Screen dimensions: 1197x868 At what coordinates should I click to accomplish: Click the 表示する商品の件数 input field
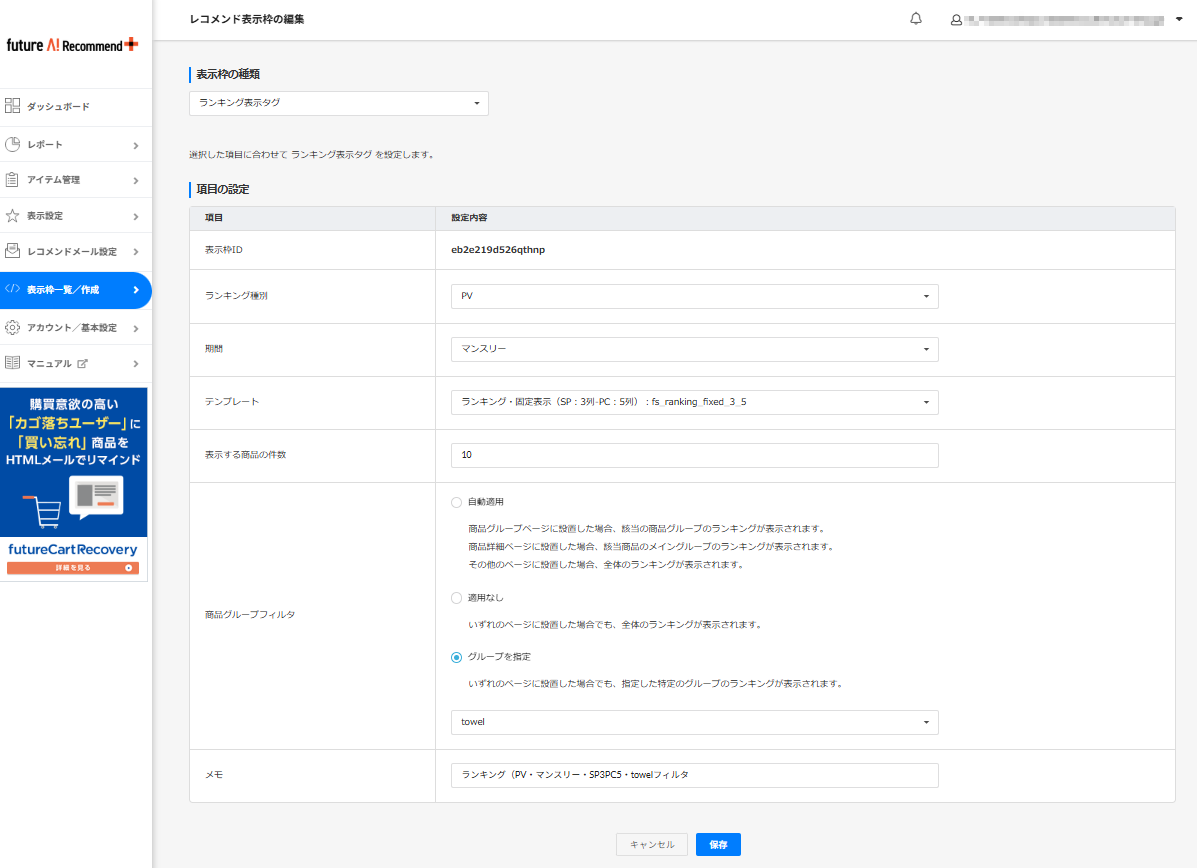[694, 455]
